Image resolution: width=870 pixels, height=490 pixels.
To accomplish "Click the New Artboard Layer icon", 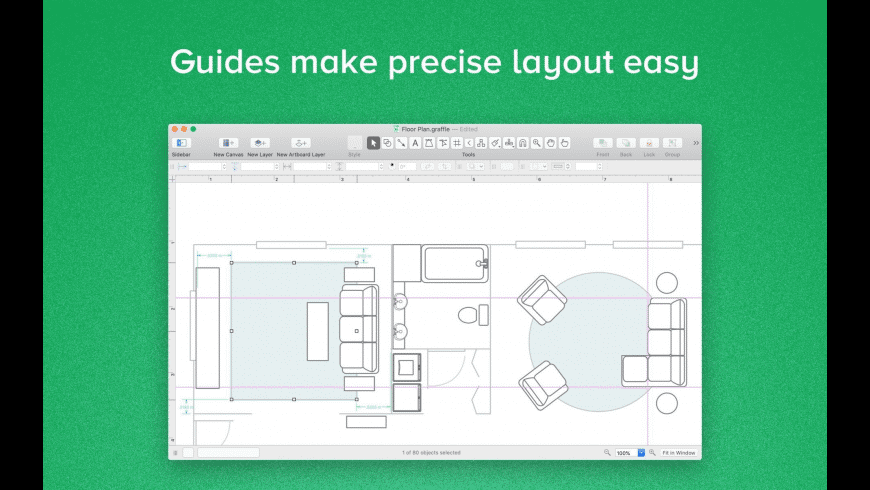I will (300, 143).
